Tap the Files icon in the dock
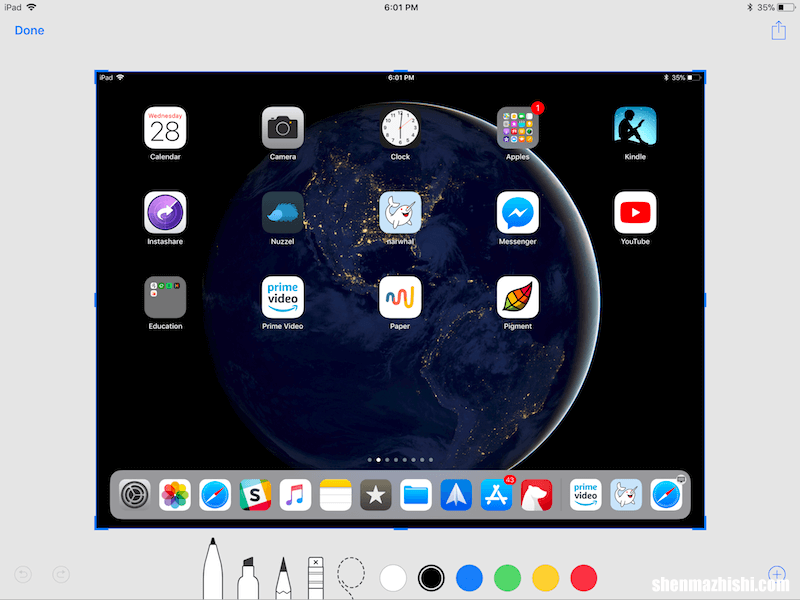The height and width of the screenshot is (600, 800). 416,495
